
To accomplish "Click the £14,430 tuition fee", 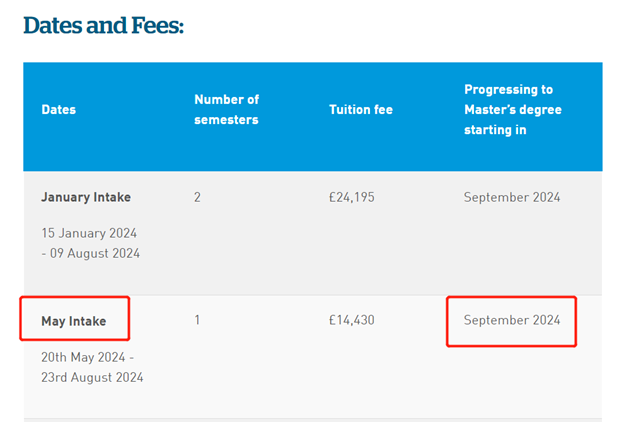I will pos(352,320).
